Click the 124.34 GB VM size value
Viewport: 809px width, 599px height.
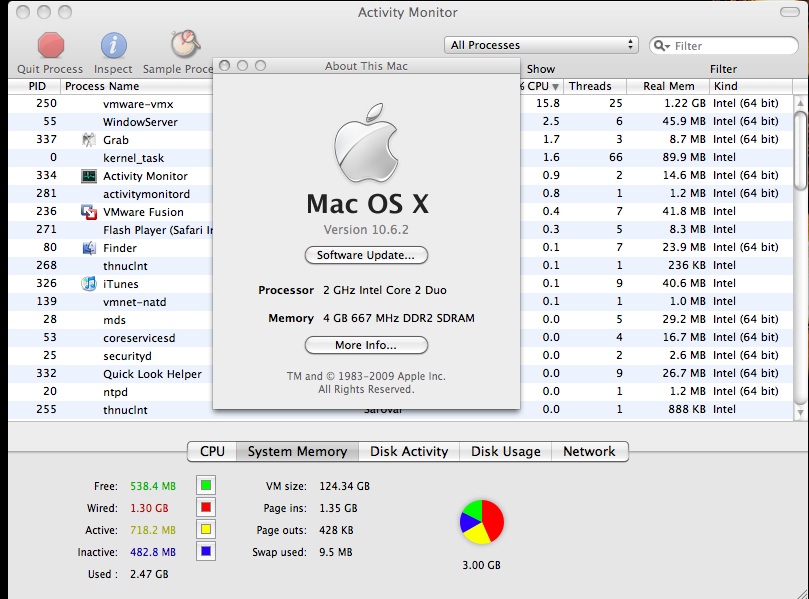tap(344, 486)
